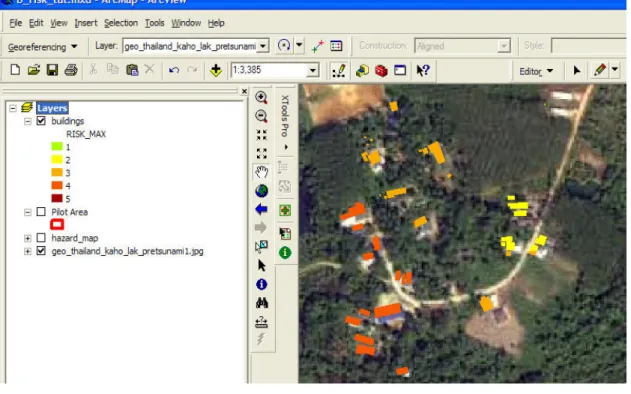Open the Help menu
This screenshot has height=394, width=631.
coord(216,23)
